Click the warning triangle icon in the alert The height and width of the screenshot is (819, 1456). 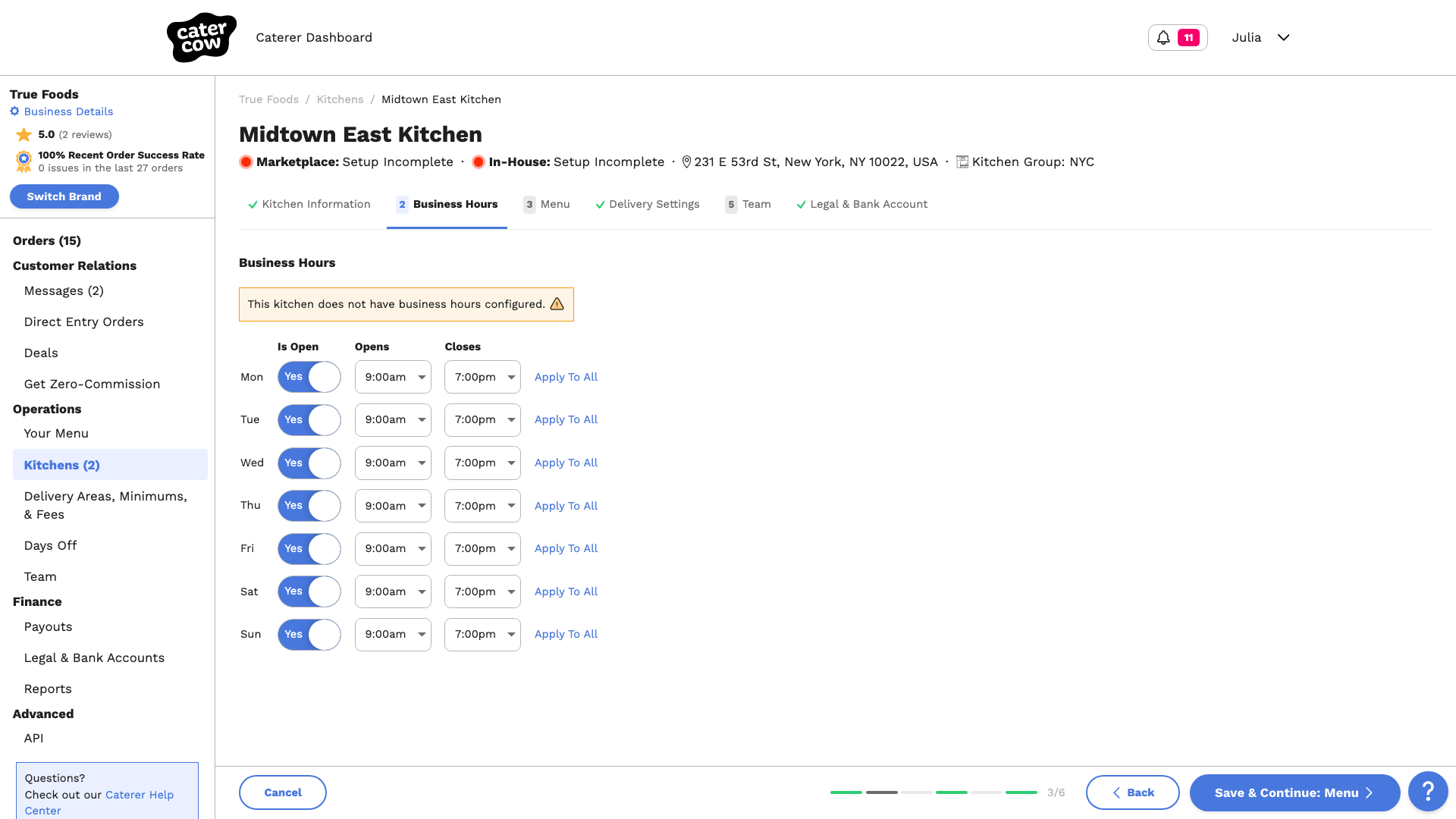tap(557, 304)
